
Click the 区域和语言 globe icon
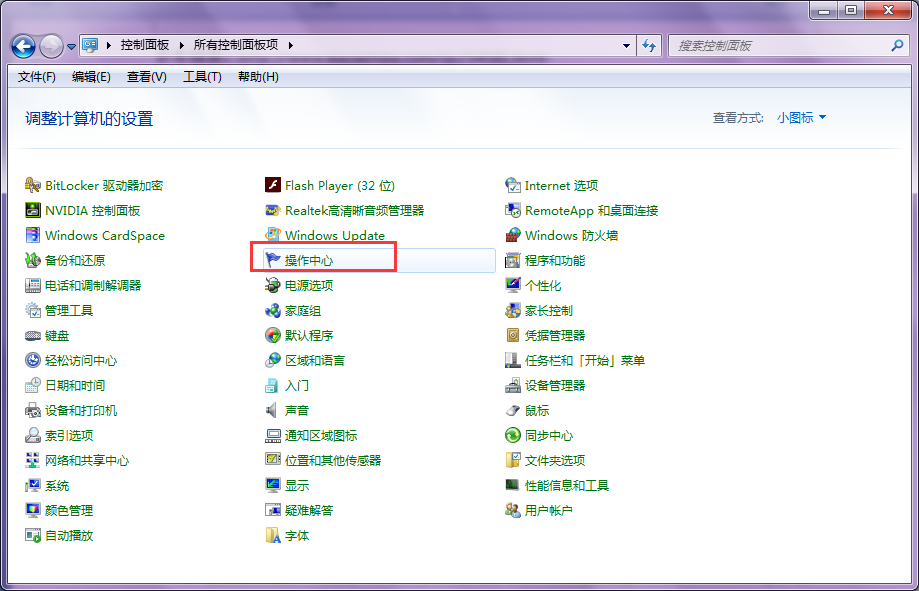[x=273, y=360]
